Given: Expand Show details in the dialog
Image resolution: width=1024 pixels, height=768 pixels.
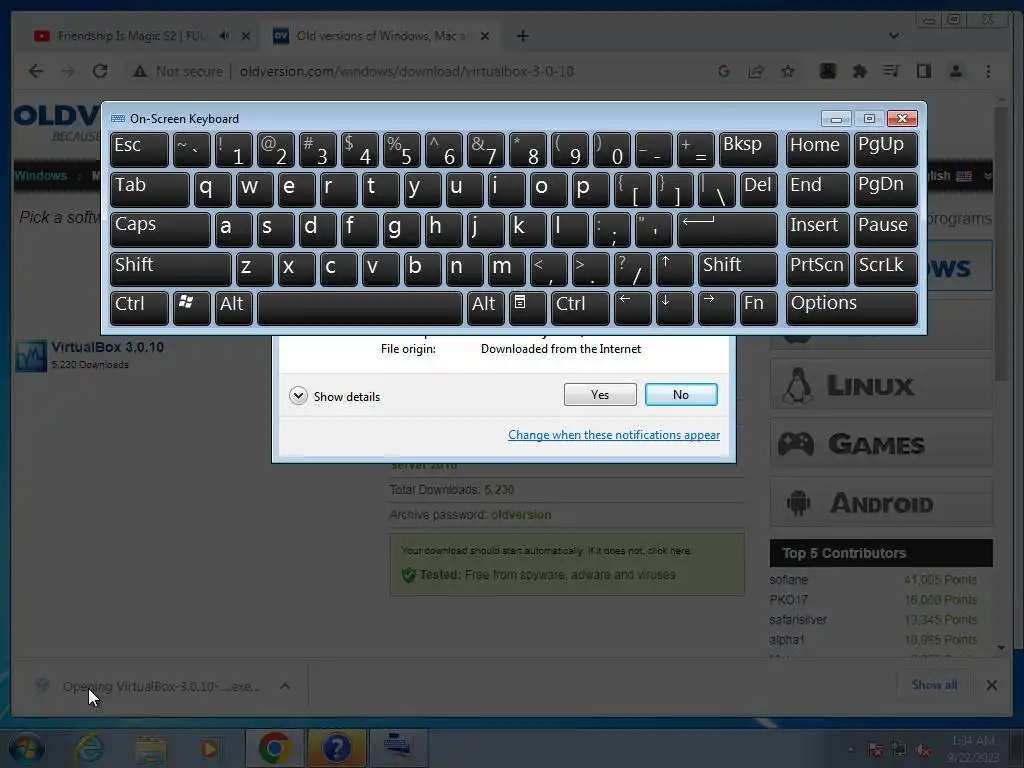Looking at the screenshot, I should pos(334,396).
